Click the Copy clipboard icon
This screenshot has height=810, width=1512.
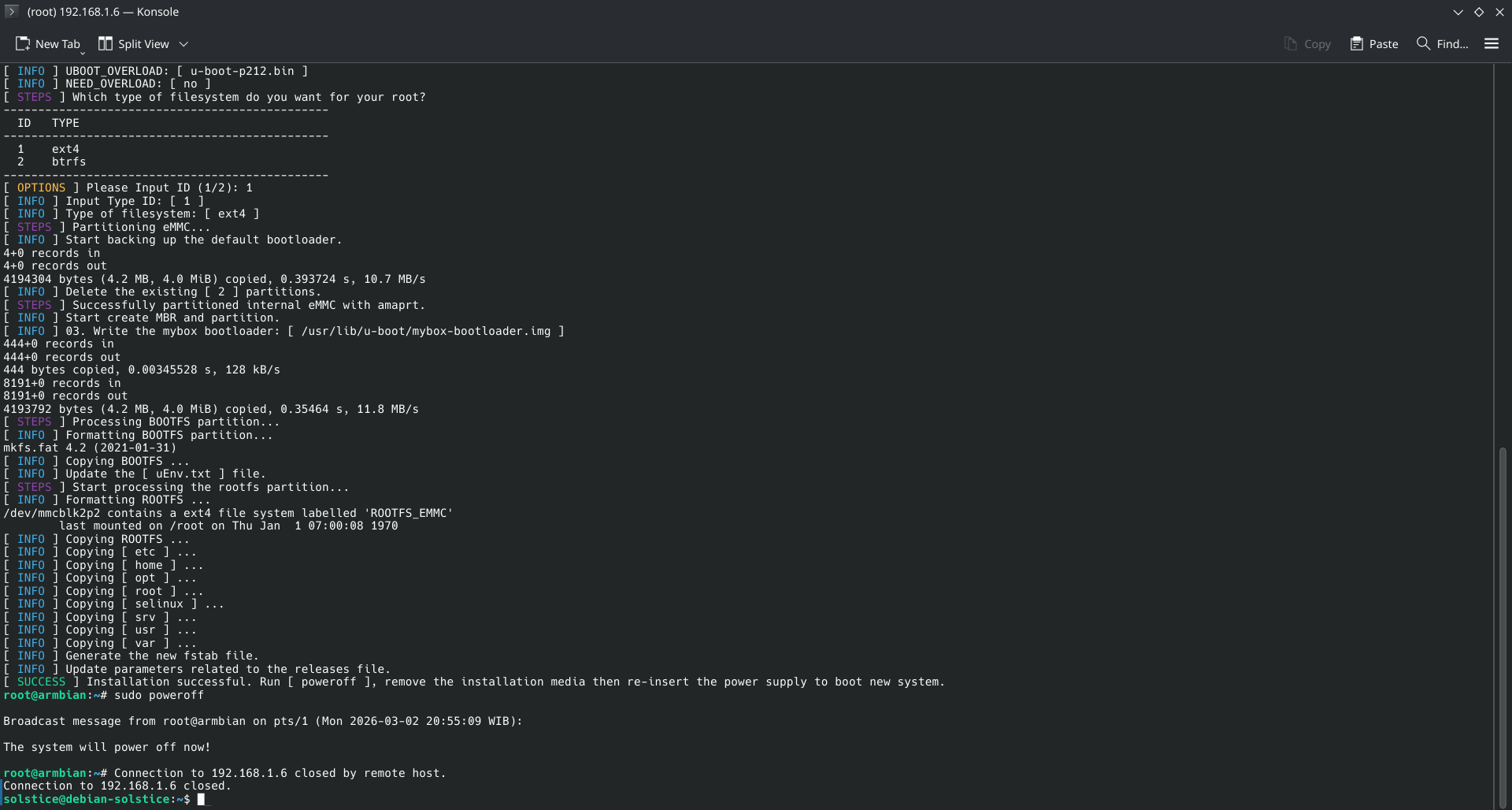click(1290, 44)
